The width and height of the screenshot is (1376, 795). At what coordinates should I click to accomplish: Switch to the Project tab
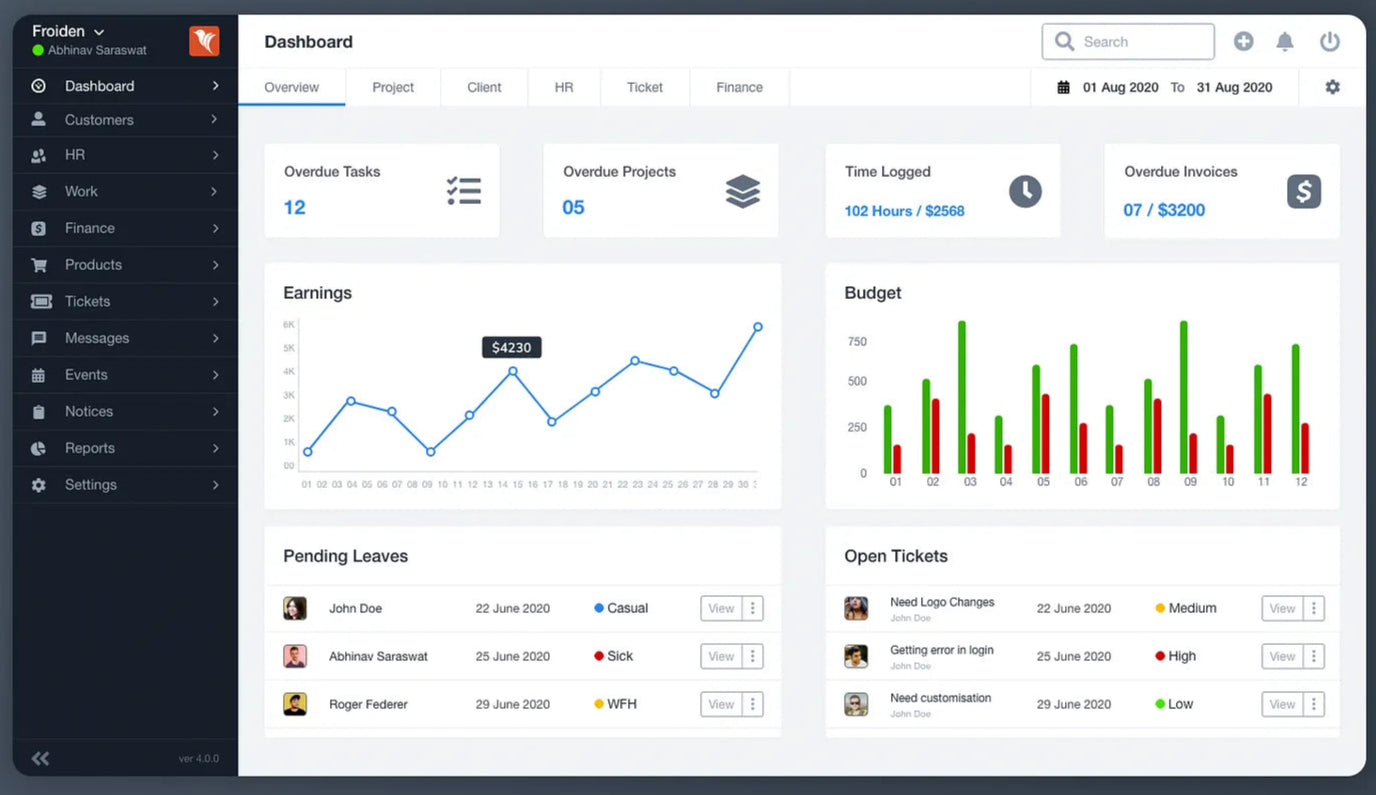click(393, 87)
